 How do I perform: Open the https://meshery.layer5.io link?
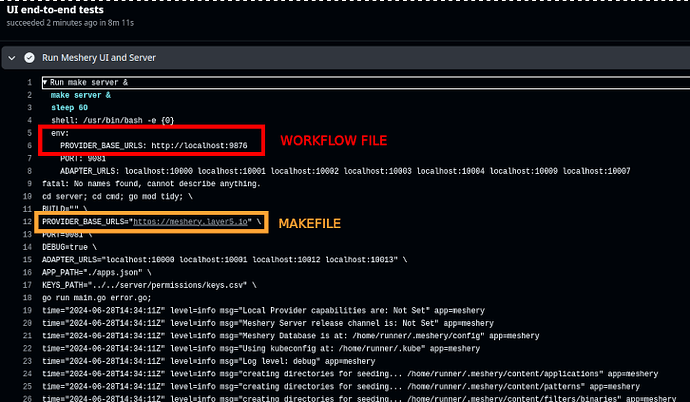pyautogui.click(x=191, y=222)
